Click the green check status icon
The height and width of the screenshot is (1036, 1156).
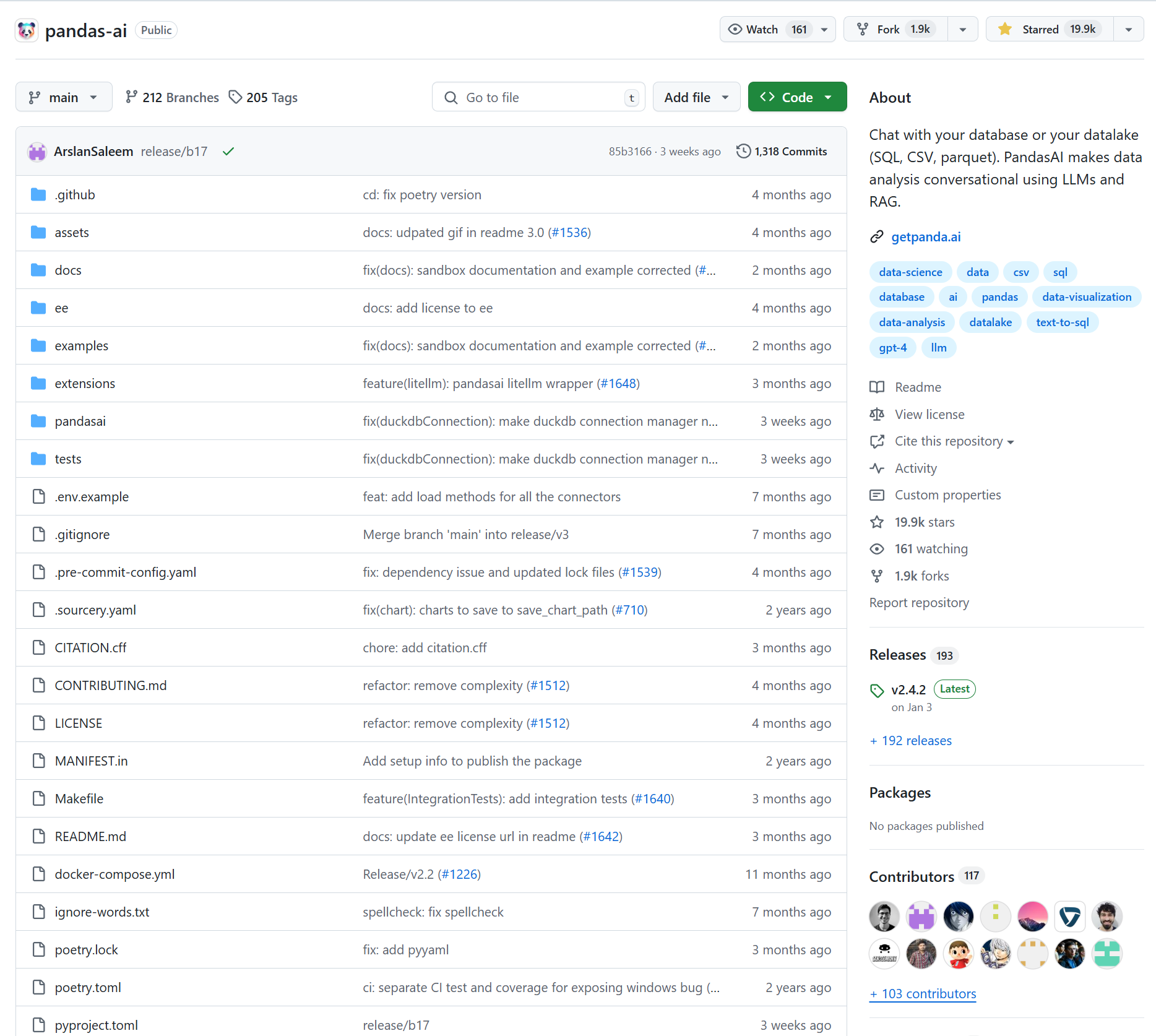228,152
